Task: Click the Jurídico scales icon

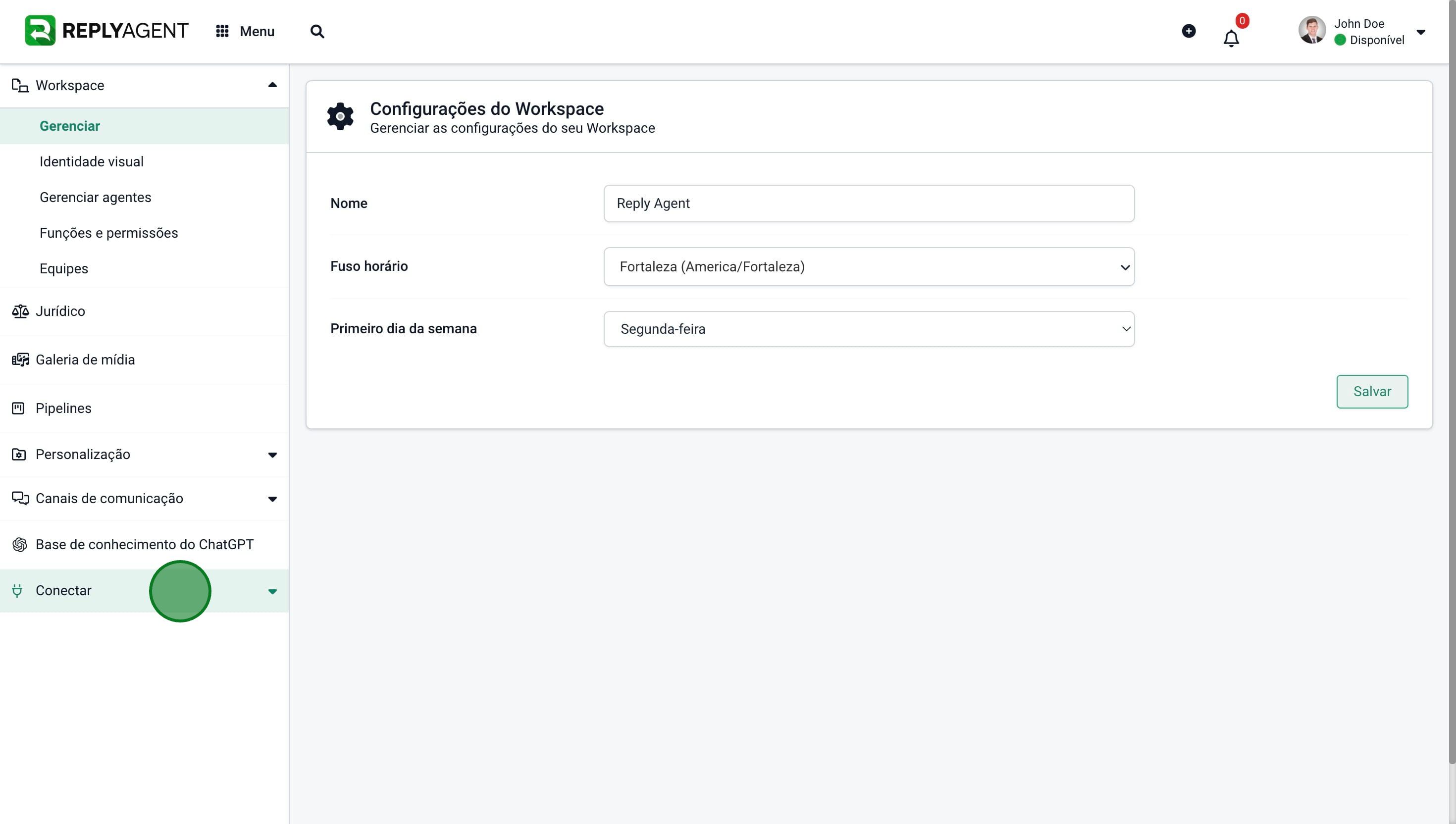Action: click(x=20, y=311)
